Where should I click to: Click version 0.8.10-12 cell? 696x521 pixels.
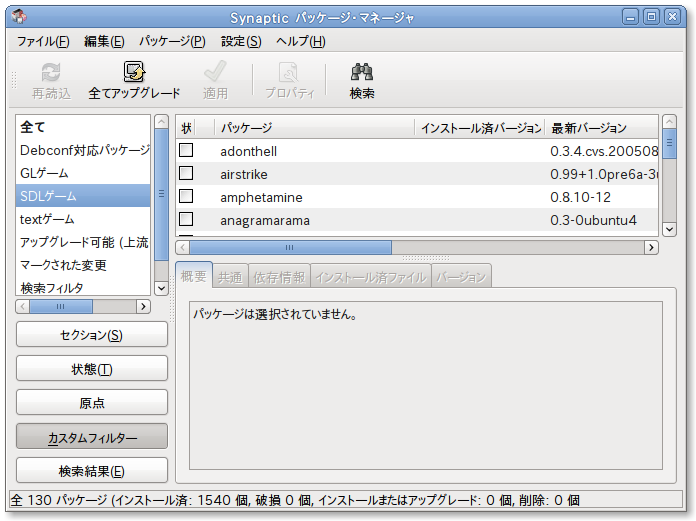[x=581, y=197]
